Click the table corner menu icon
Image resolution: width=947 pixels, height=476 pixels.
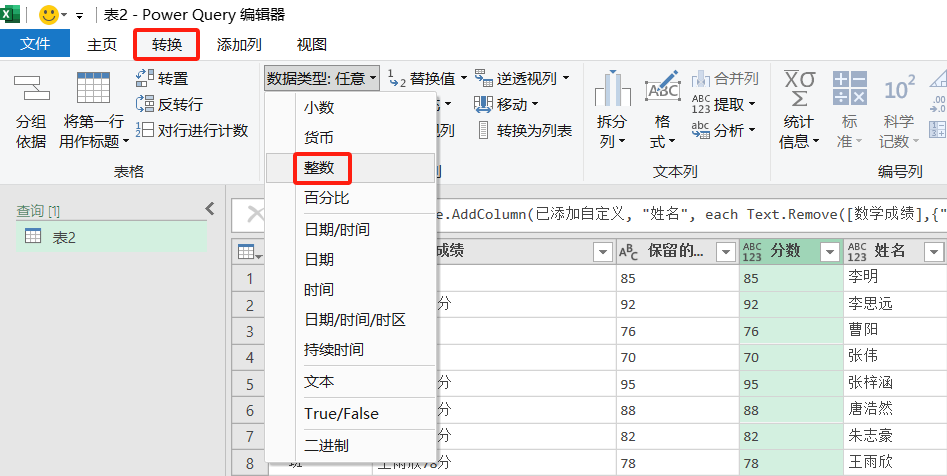(x=249, y=252)
